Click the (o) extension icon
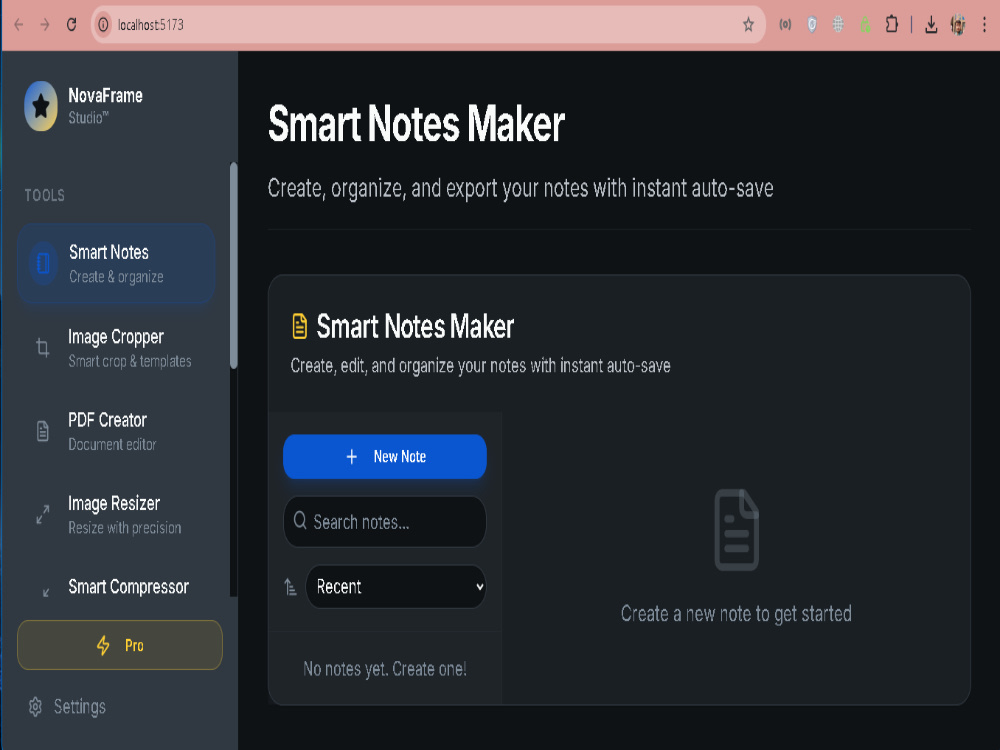 coord(785,25)
